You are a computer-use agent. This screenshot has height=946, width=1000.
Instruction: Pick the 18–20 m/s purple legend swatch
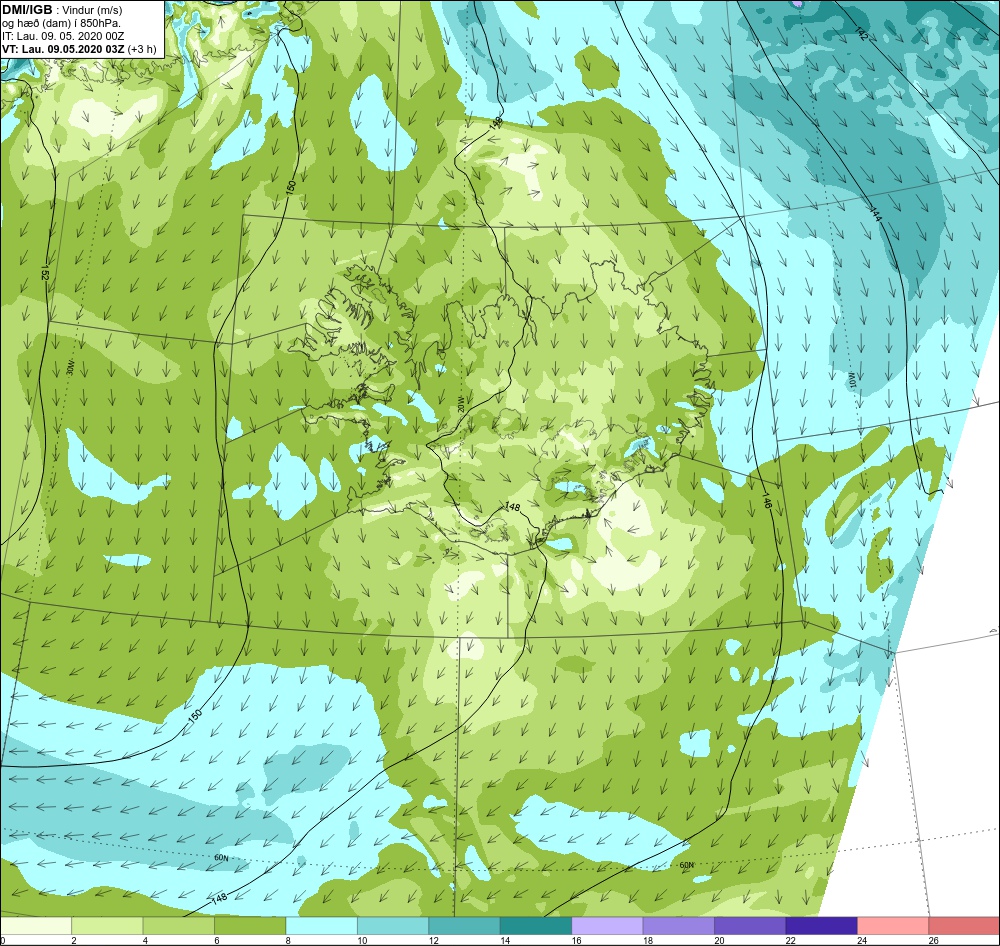click(679, 926)
